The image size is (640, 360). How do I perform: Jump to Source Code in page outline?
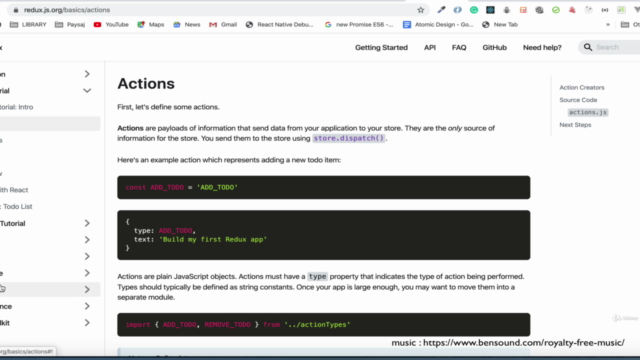point(578,100)
